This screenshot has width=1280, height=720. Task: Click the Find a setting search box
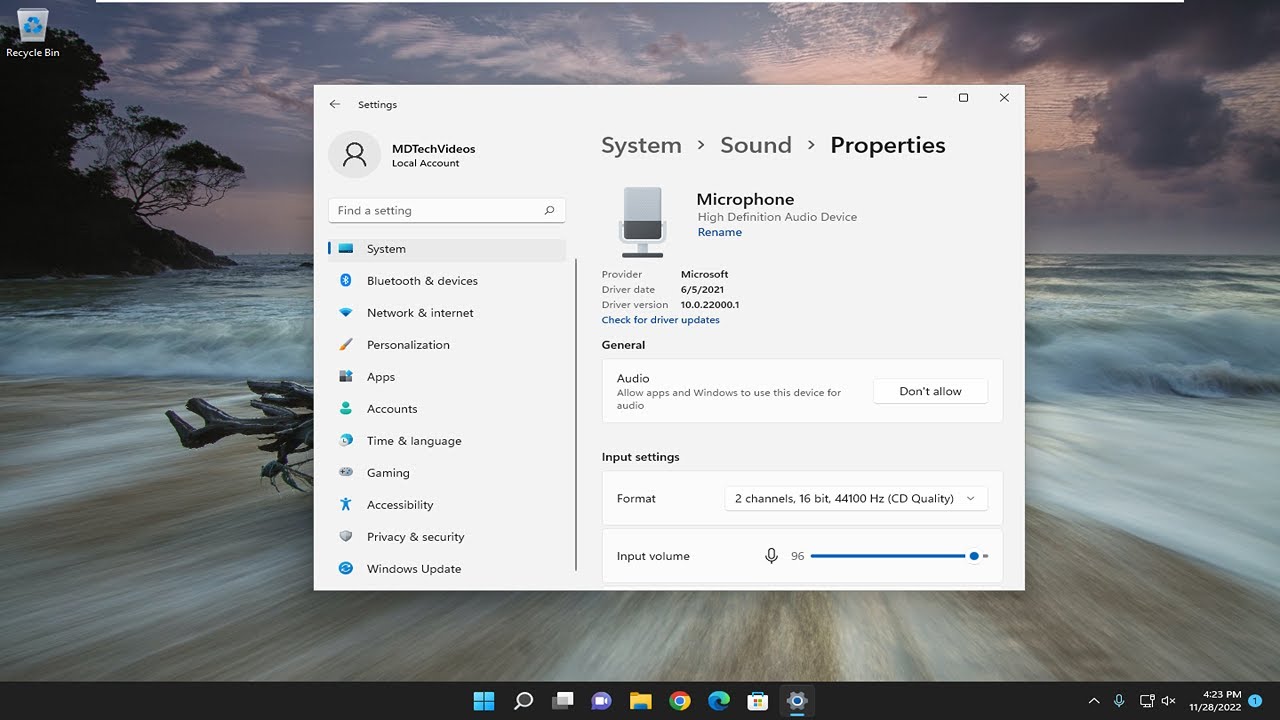pyautogui.click(x=447, y=210)
